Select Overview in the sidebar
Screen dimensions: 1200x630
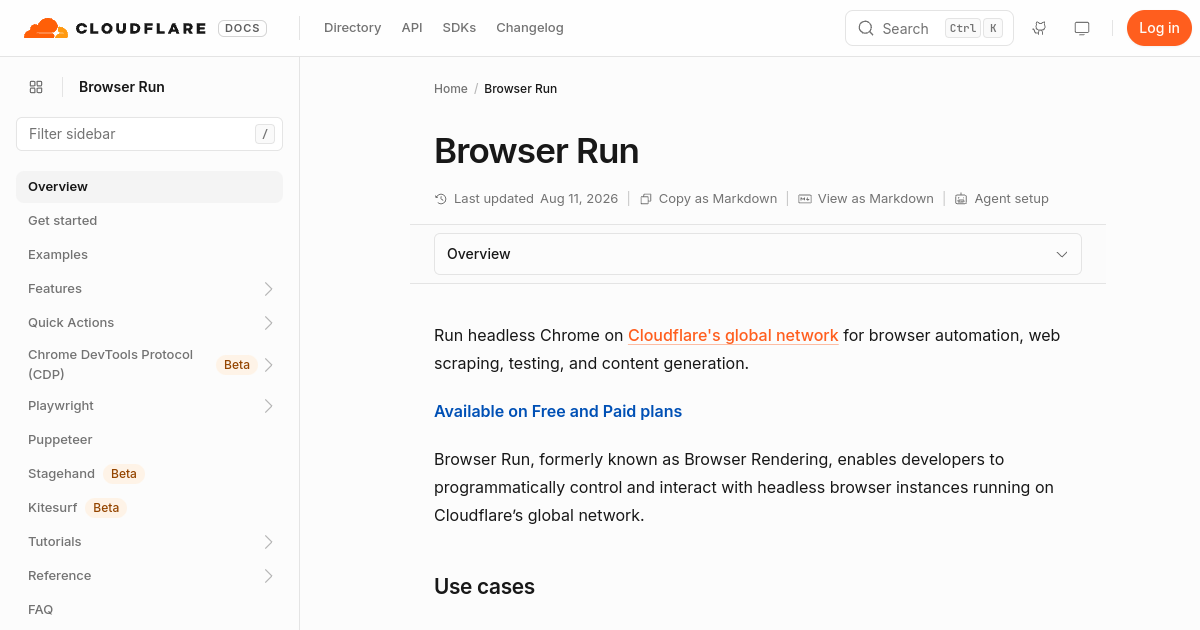(149, 187)
